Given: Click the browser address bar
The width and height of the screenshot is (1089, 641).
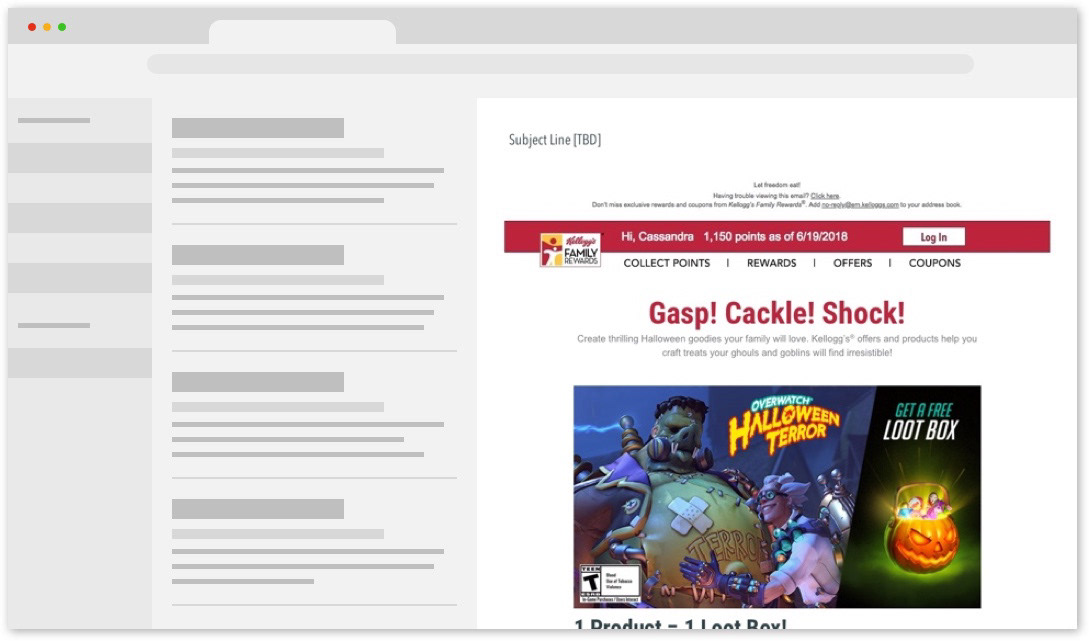Looking at the screenshot, I should [x=560, y=64].
